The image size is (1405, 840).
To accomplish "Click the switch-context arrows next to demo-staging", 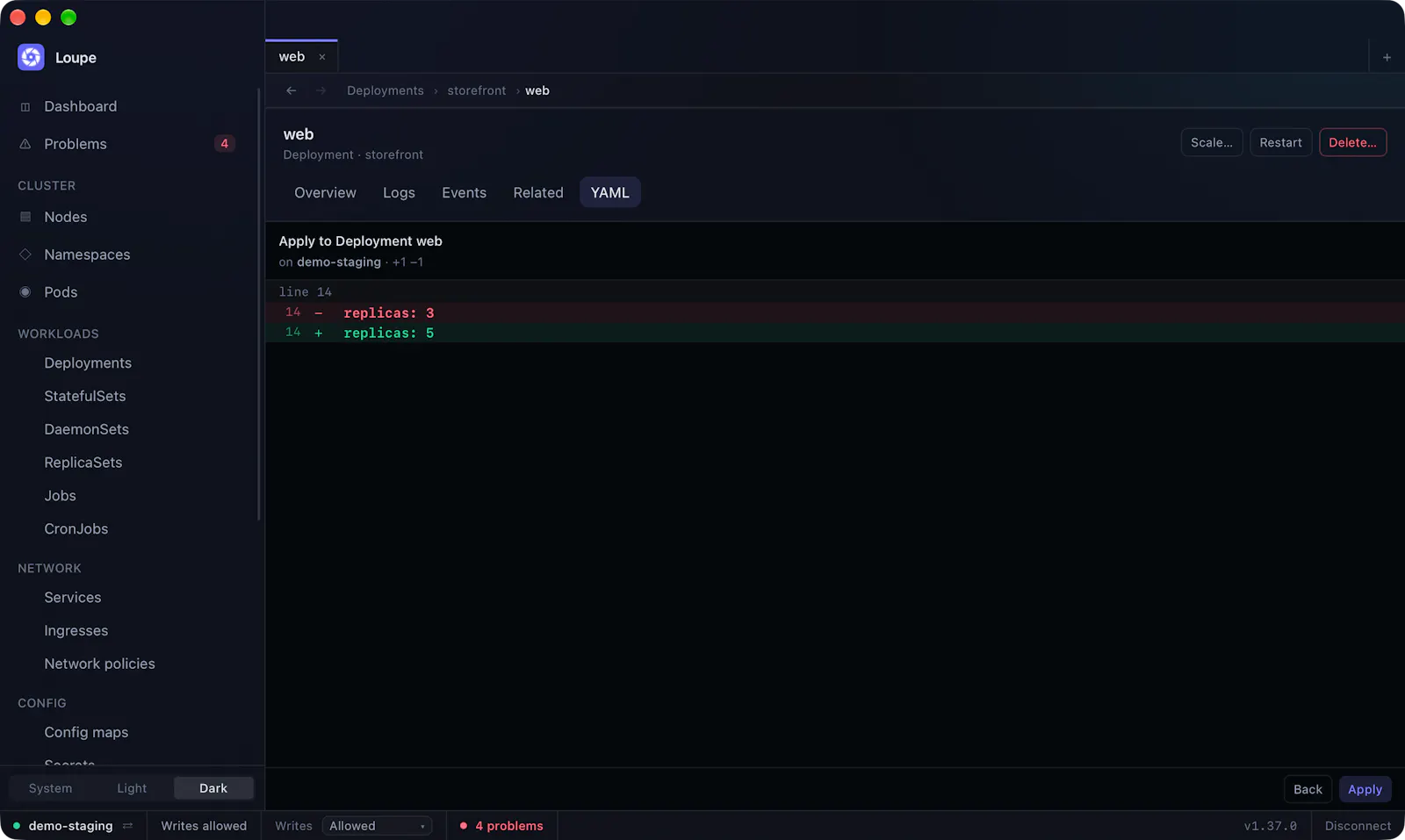I will pos(128,826).
